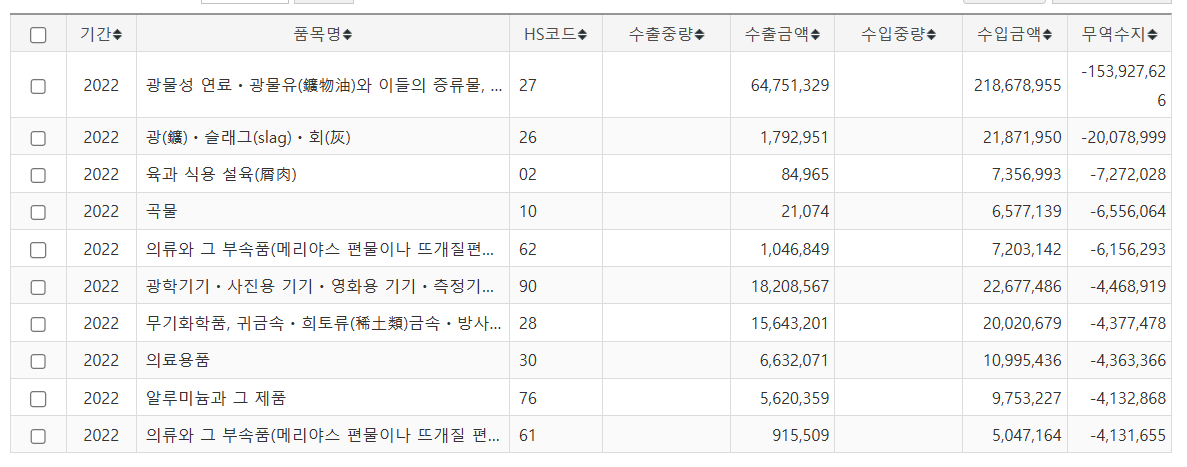The image size is (1187, 467).
Task: Click export value 64,751,329
Action: point(790,86)
